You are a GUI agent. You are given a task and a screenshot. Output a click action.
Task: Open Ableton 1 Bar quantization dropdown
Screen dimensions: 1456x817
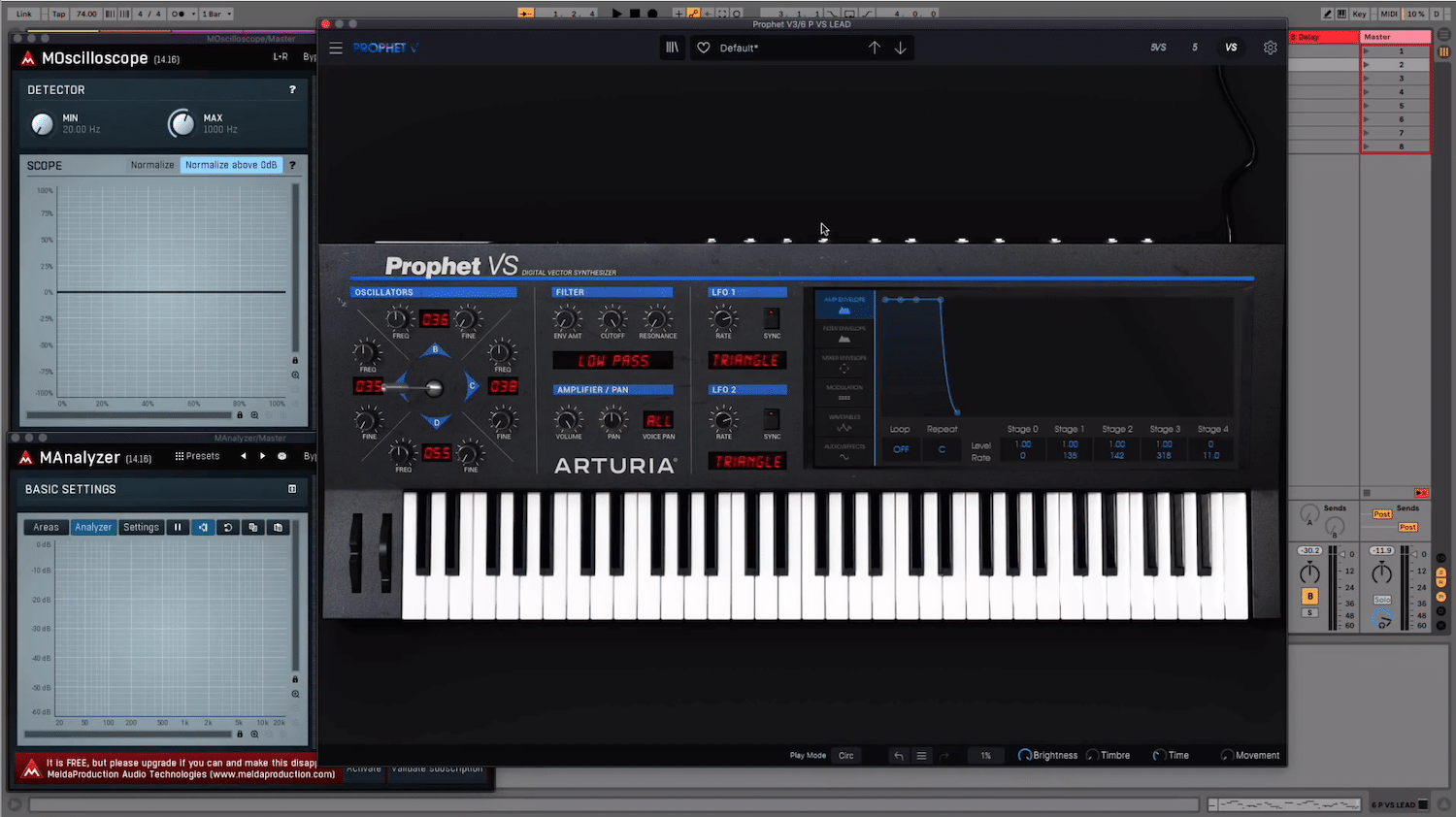[x=216, y=14]
